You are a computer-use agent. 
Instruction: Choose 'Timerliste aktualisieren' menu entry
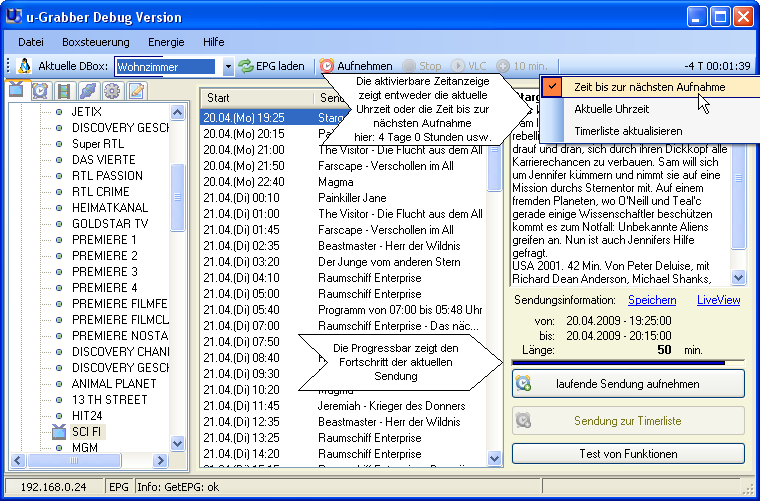pyautogui.click(x=628, y=131)
